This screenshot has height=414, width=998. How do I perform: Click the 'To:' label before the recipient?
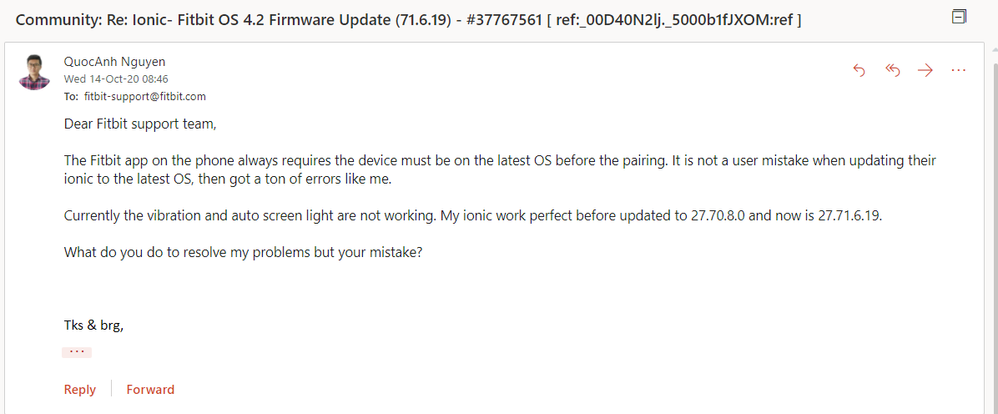click(x=71, y=97)
